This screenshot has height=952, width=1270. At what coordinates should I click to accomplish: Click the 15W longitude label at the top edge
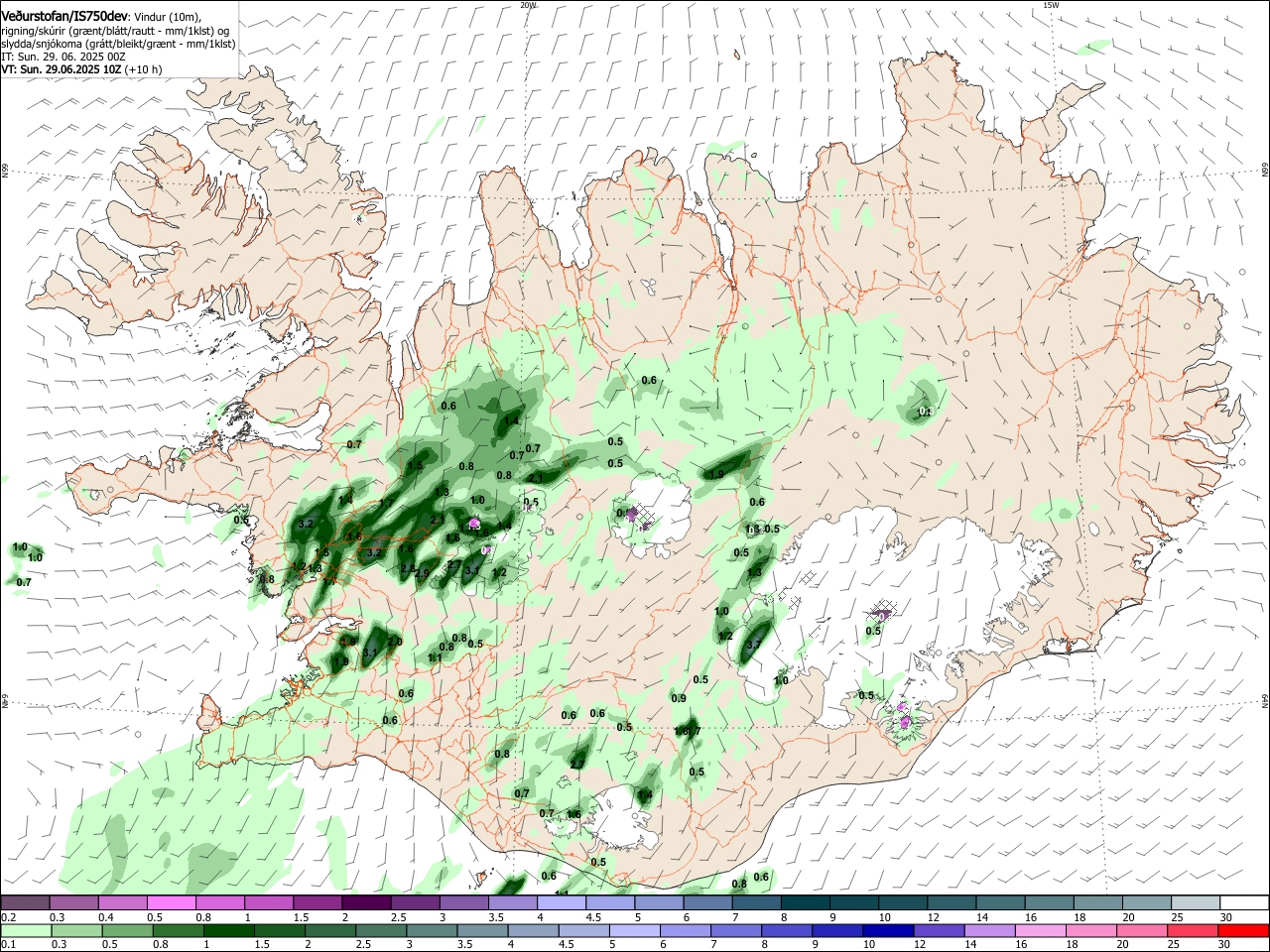point(1051,5)
